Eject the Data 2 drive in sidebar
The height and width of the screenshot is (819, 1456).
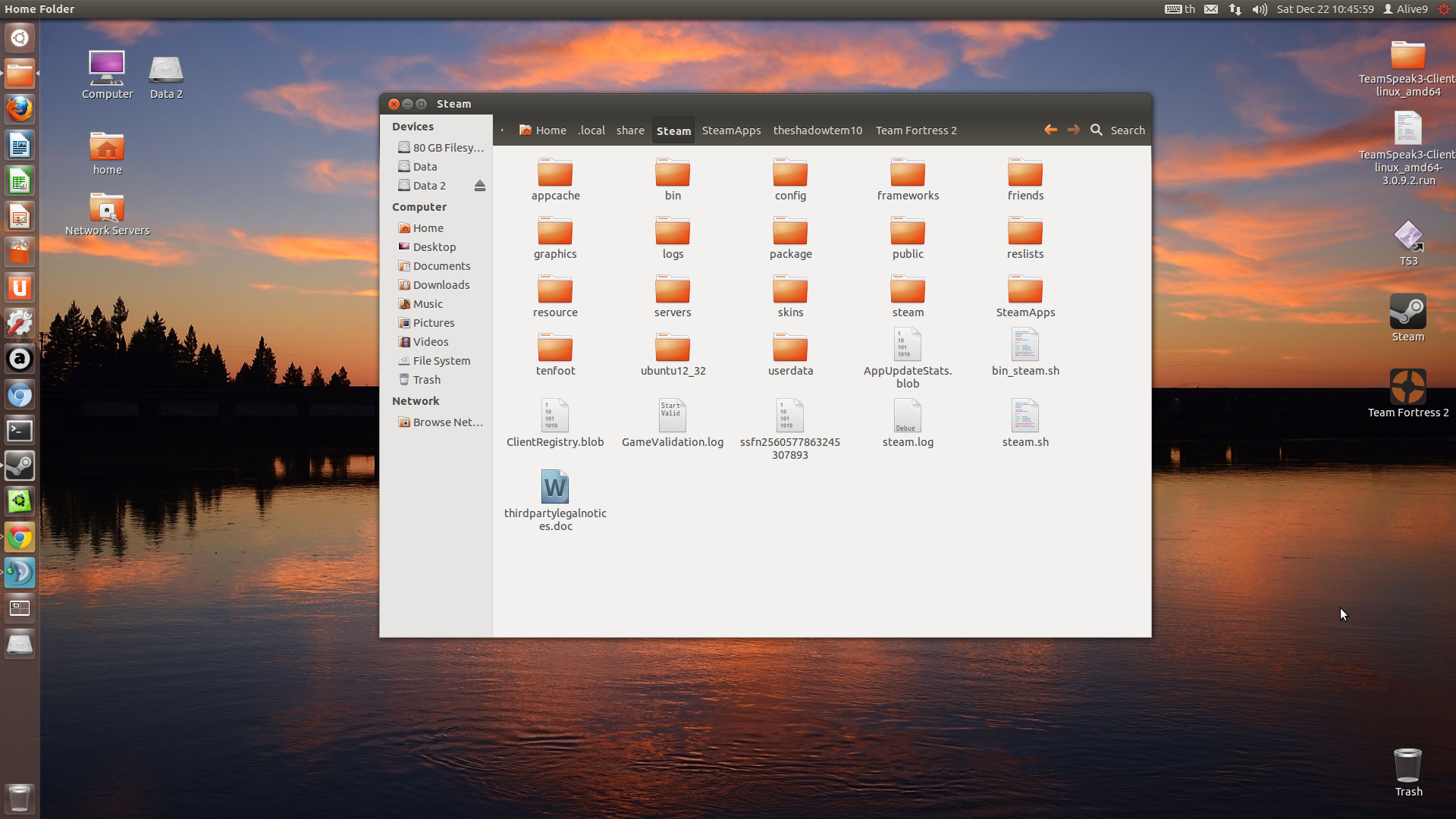coord(479,186)
